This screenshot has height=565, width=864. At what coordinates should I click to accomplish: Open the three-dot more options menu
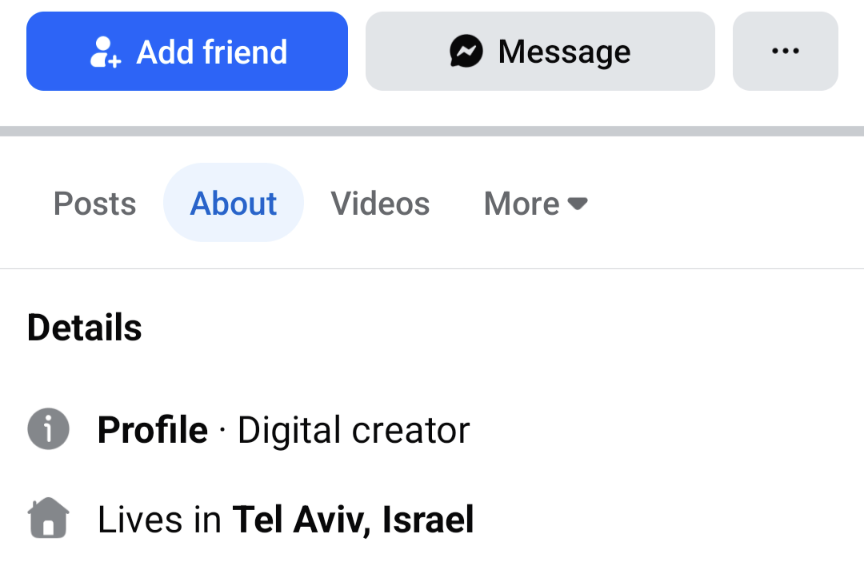785,52
